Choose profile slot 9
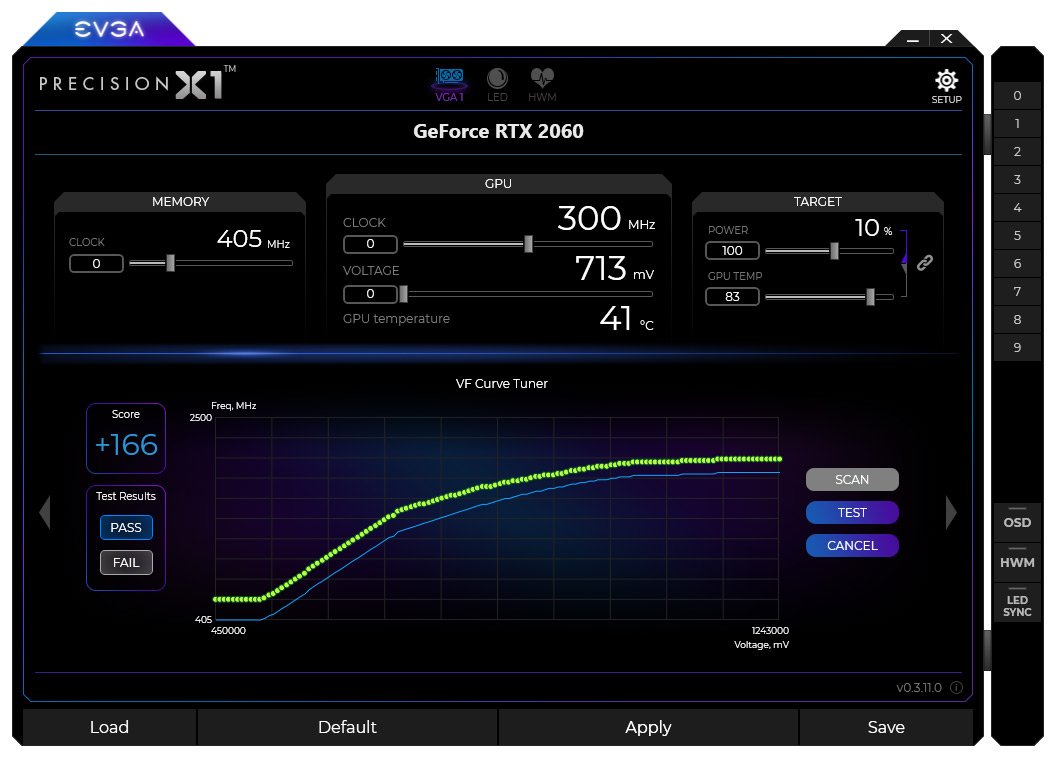1058x759 pixels. click(x=1017, y=348)
